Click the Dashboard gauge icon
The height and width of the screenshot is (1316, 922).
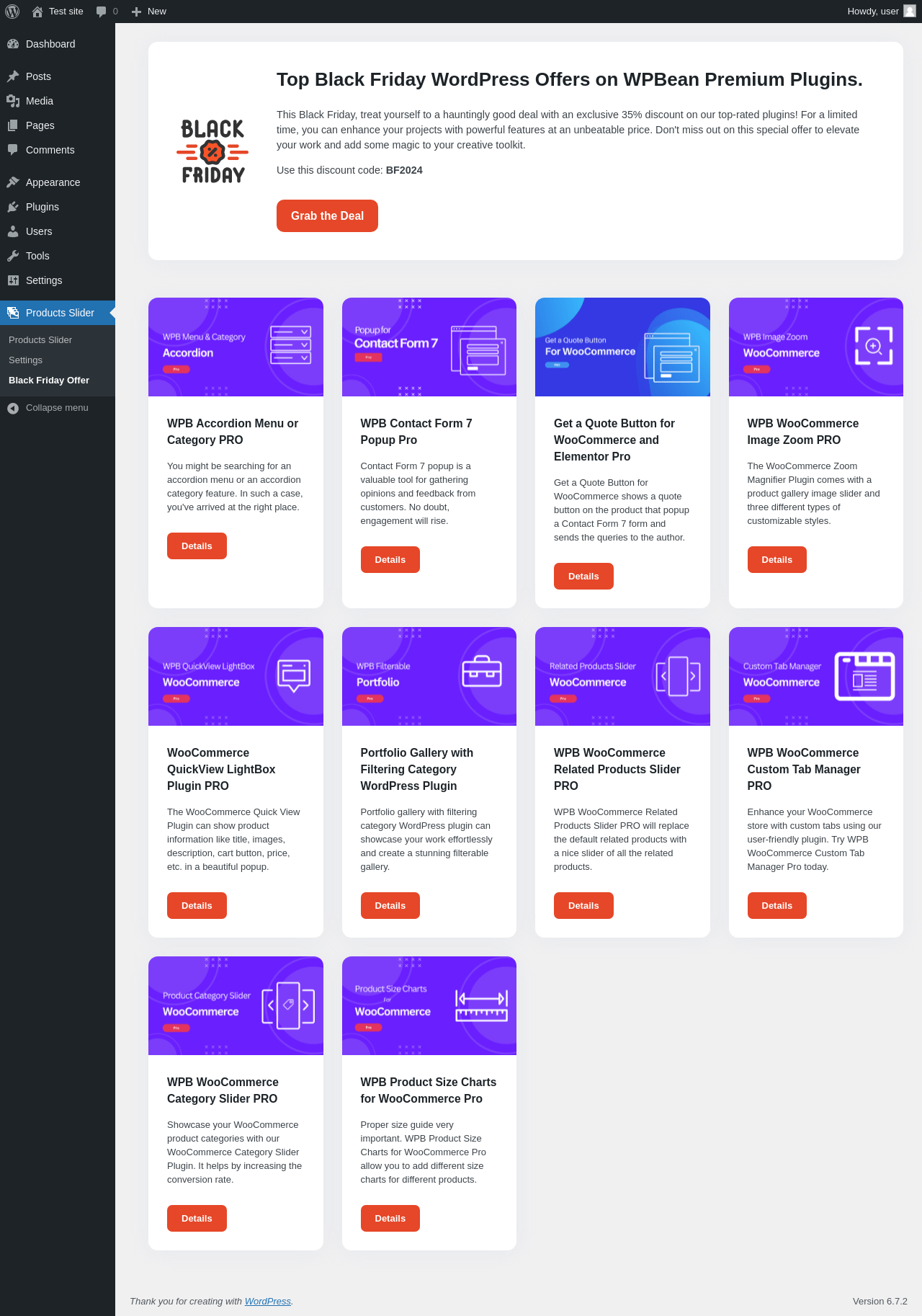click(13, 44)
